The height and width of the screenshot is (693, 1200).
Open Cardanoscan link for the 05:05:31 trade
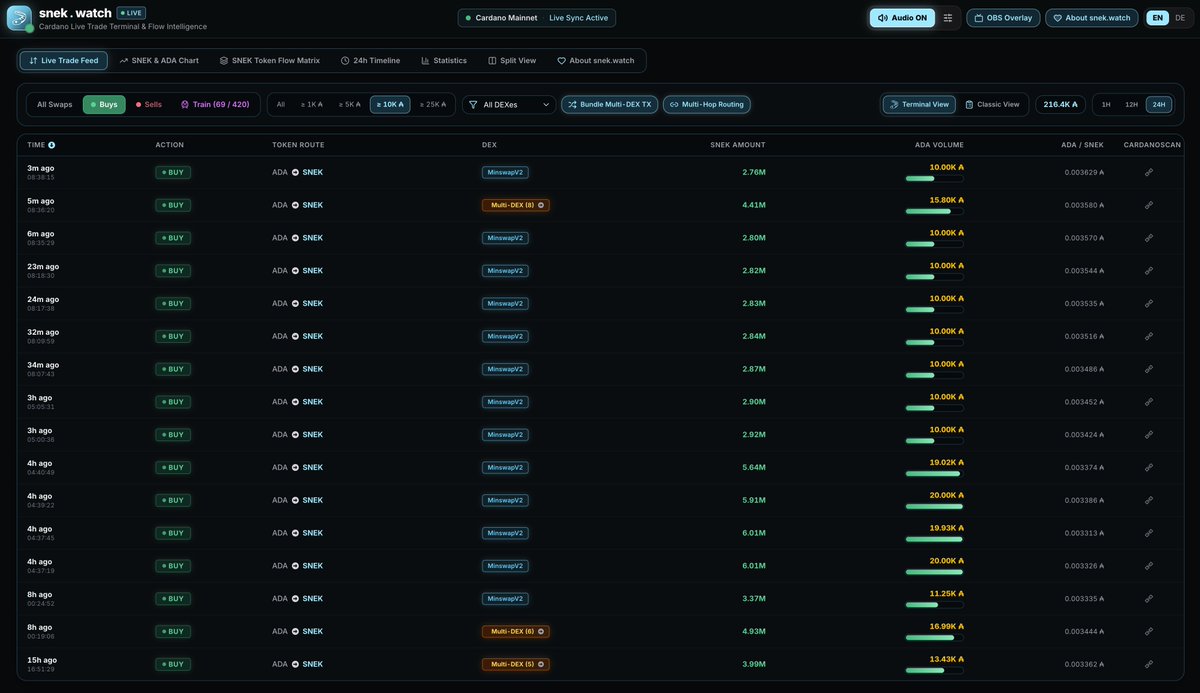(1149, 402)
